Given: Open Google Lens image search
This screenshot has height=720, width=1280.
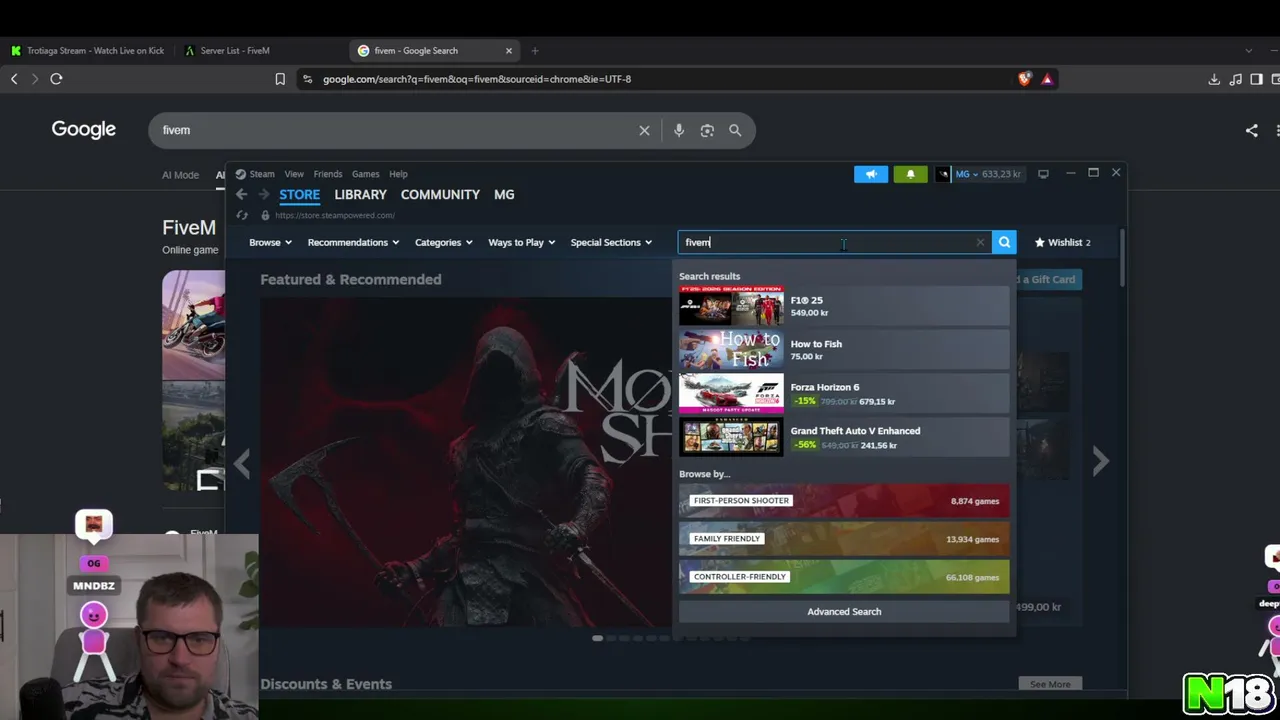Looking at the screenshot, I should (x=707, y=130).
